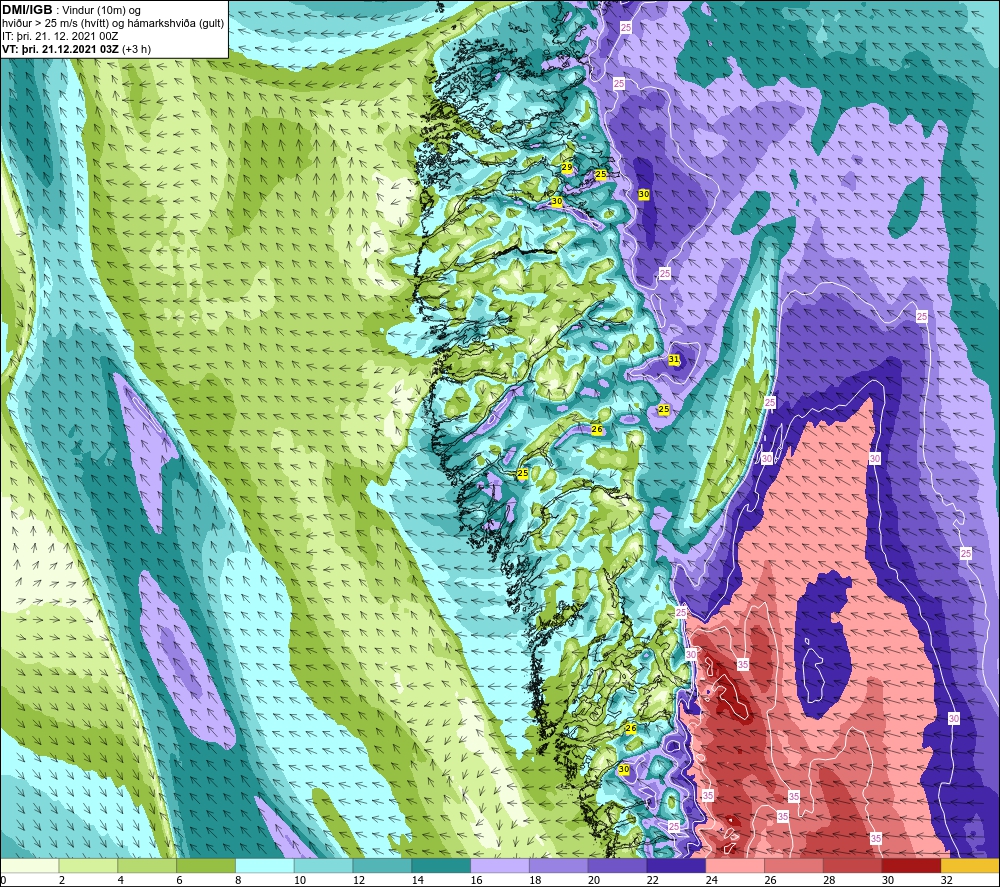Select the pink 24–26 m/s legend swatch
Screen dimensions: 1000x887
coord(735,865)
